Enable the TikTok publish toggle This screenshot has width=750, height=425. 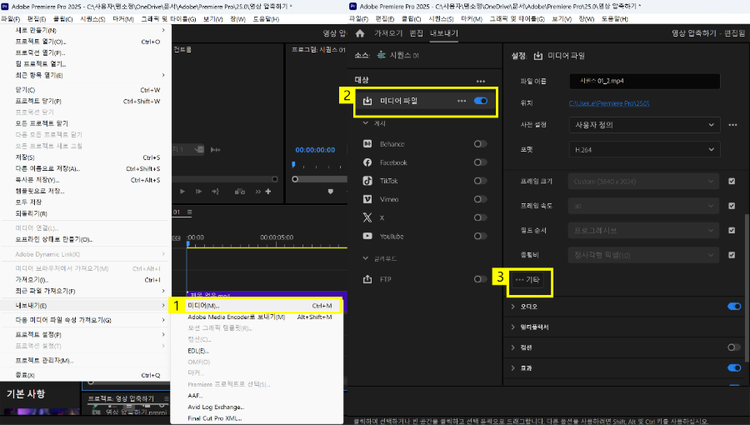tap(481, 181)
